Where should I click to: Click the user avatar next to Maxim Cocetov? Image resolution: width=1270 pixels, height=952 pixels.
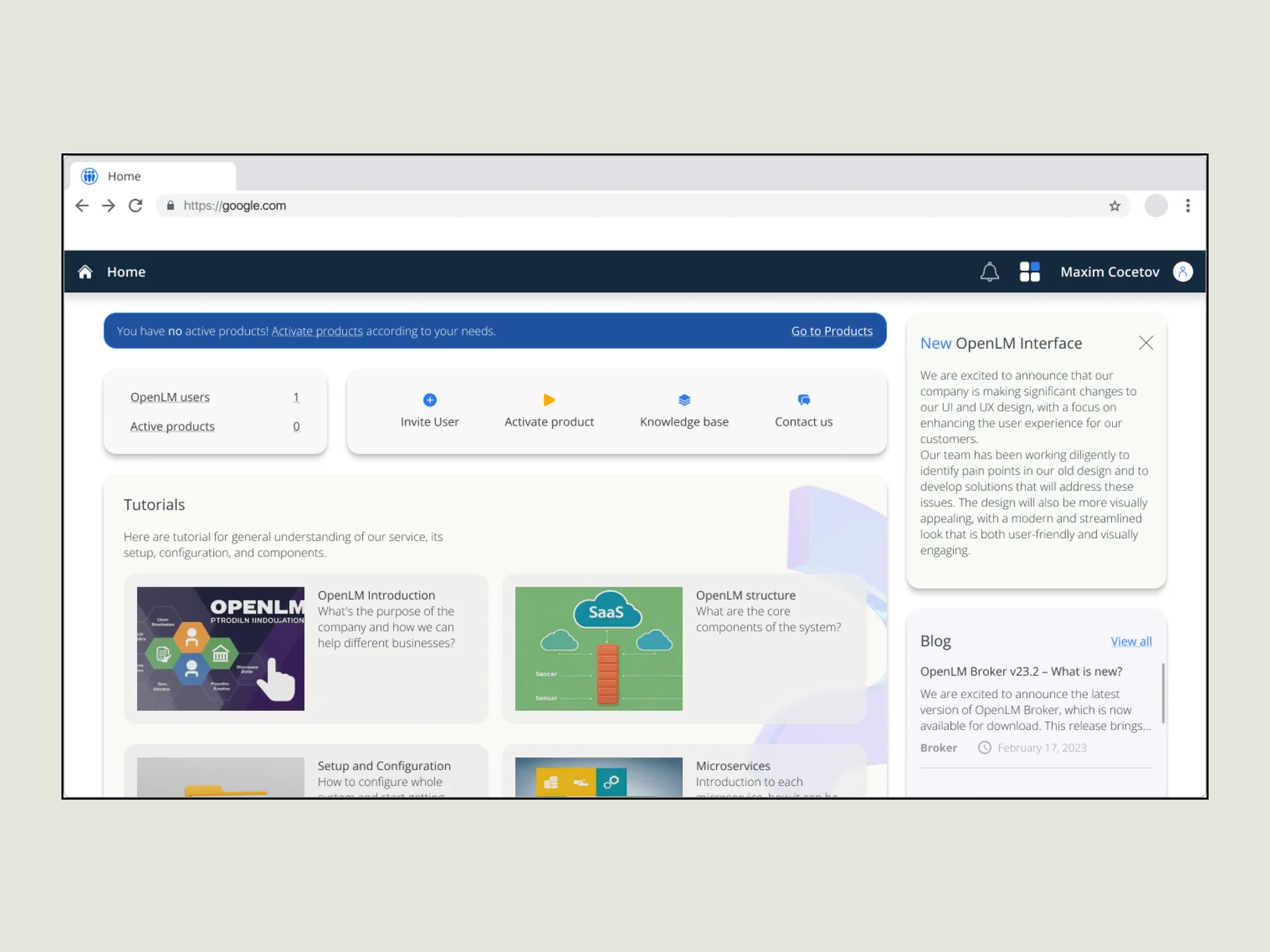pos(1183,271)
